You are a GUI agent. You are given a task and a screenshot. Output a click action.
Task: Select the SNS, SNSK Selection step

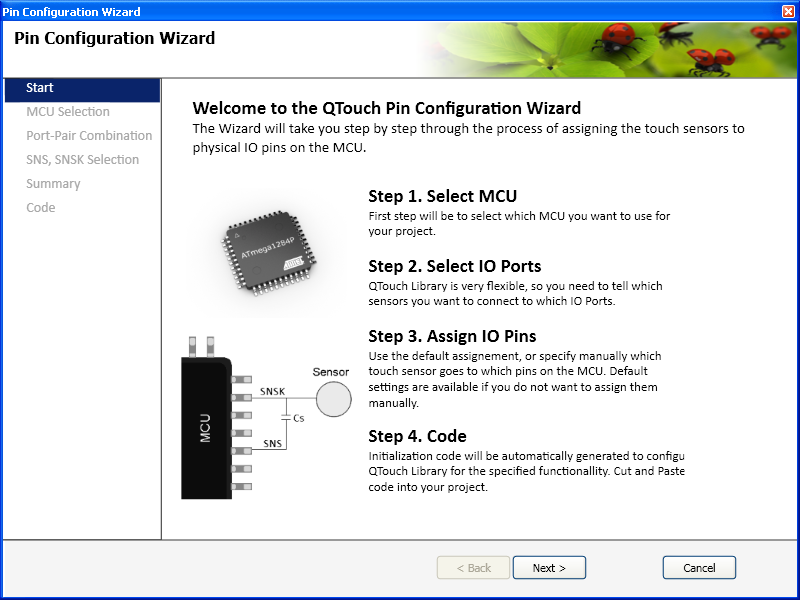pyautogui.click(x=83, y=160)
